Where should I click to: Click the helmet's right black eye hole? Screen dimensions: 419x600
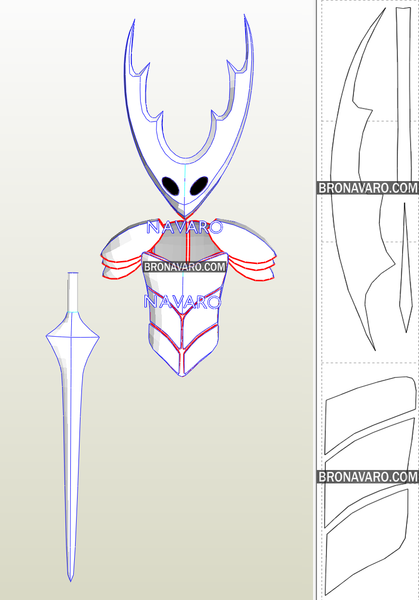point(199,186)
